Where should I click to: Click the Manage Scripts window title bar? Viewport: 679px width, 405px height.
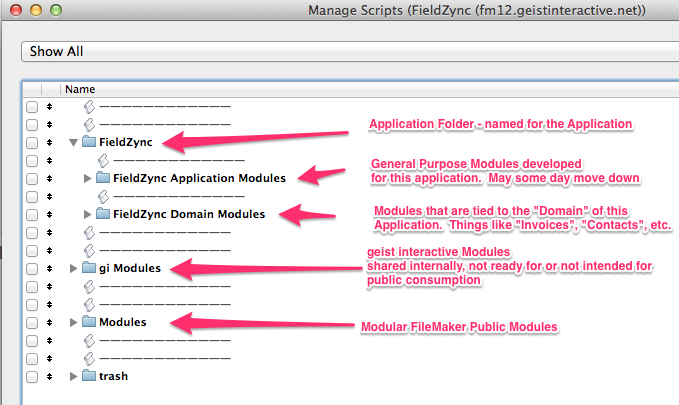point(340,10)
